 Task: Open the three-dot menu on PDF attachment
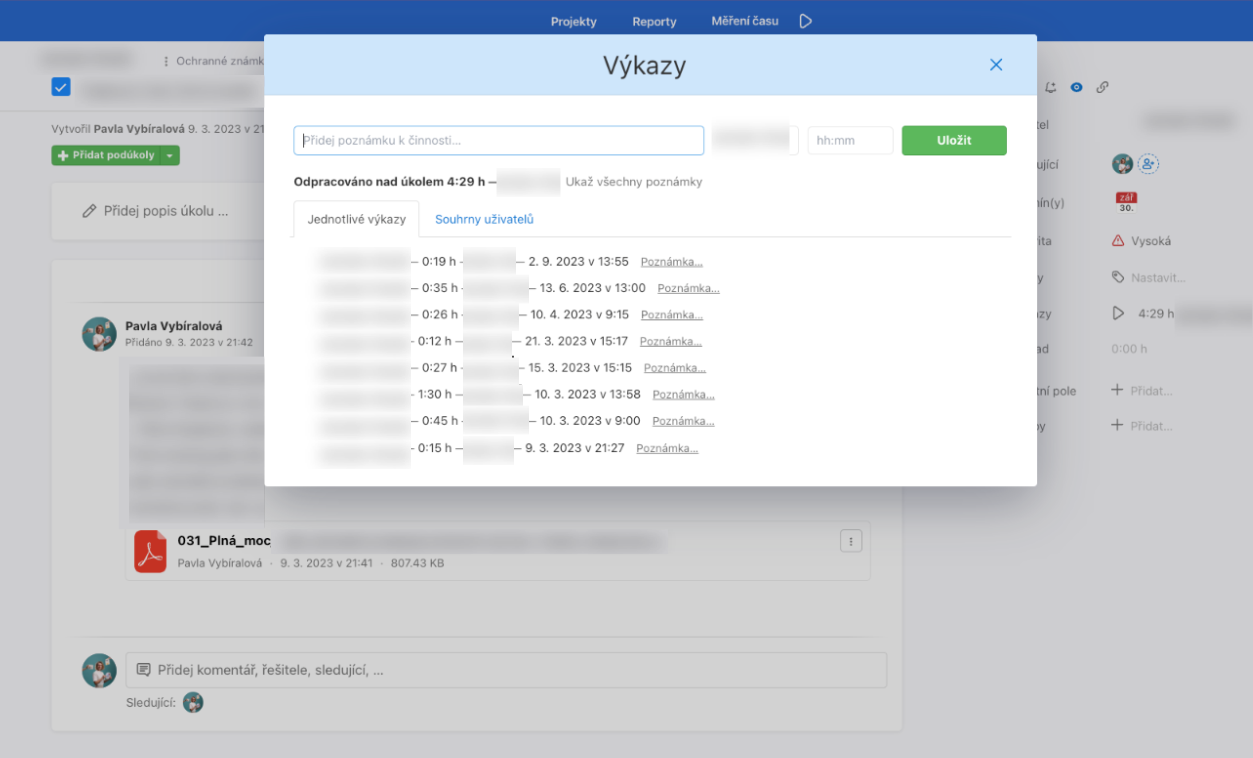(850, 541)
